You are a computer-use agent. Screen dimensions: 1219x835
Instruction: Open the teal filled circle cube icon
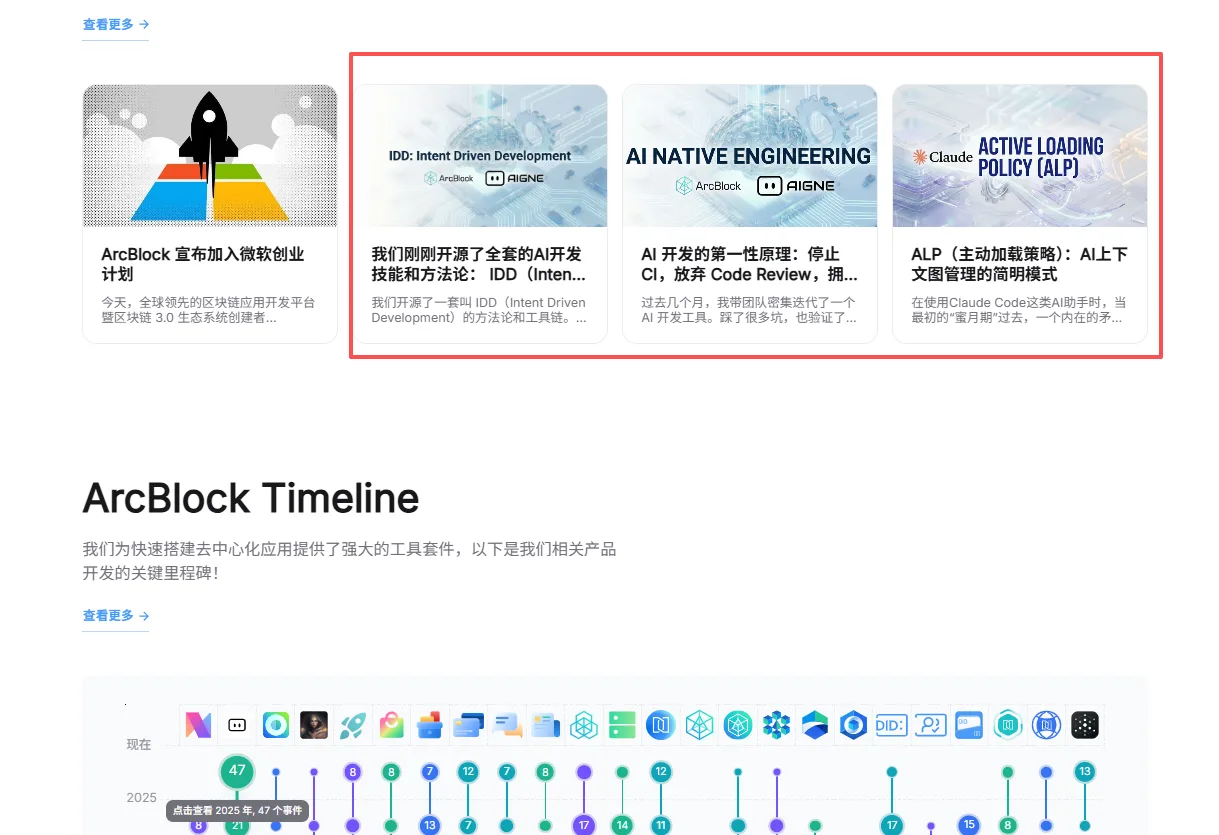tap(738, 725)
